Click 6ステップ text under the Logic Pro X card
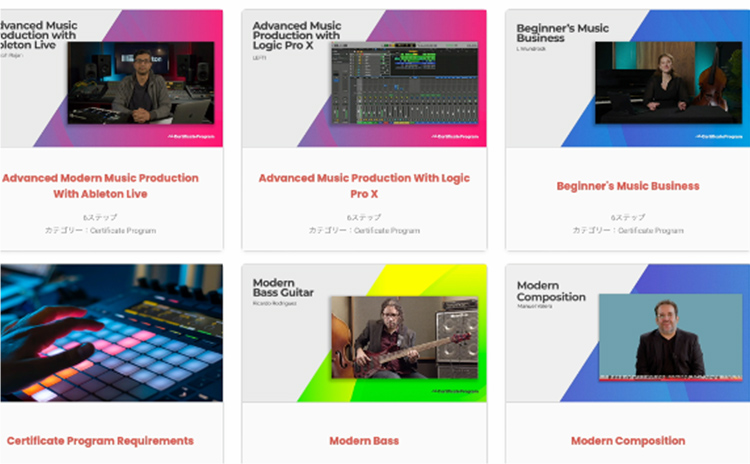The image size is (750, 464). [x=364, y=217]
